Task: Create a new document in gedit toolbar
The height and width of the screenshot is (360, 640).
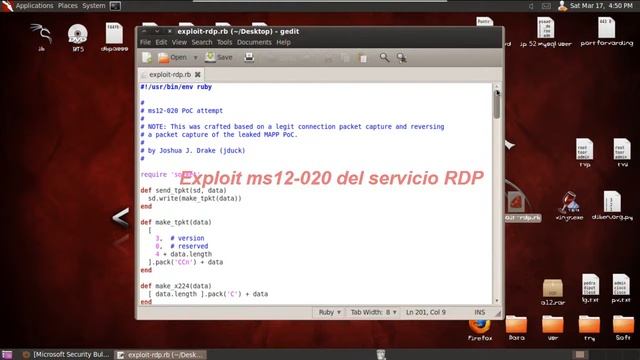Action: point(147,58)
